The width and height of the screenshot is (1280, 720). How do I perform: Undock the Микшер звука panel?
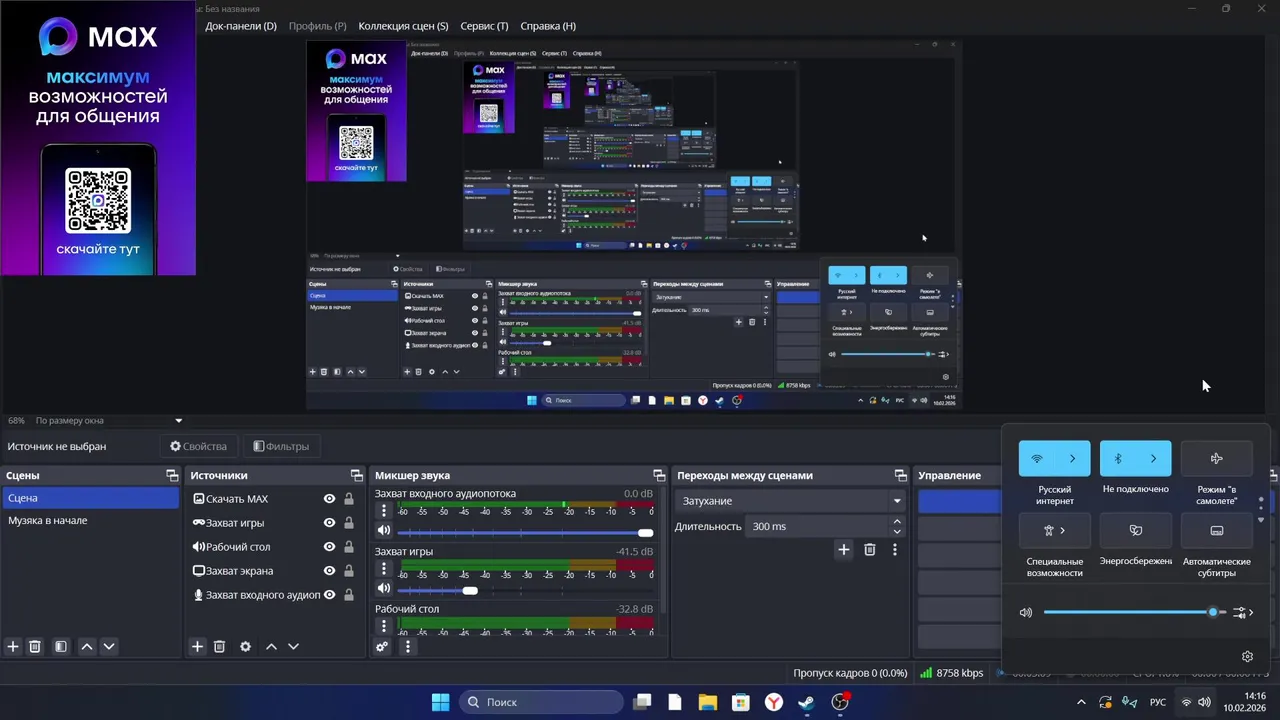[659, 475]
